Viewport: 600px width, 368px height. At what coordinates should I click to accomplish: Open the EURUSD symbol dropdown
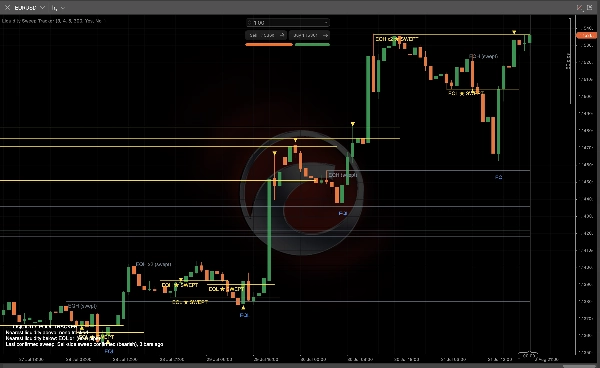click(x=42, y=8)
